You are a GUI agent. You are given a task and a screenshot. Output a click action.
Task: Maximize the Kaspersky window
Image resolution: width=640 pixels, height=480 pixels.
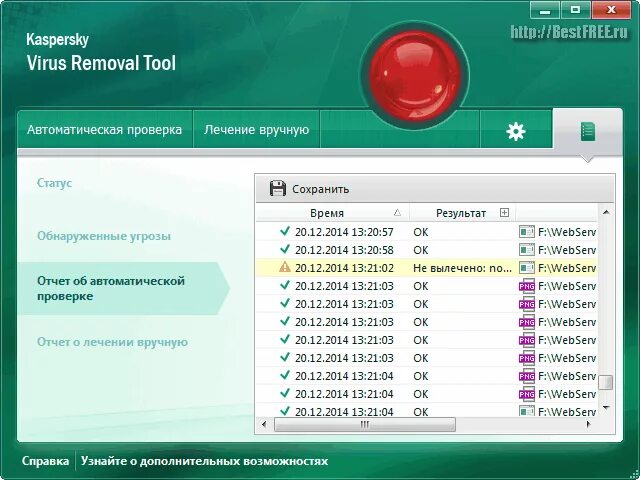575,10
